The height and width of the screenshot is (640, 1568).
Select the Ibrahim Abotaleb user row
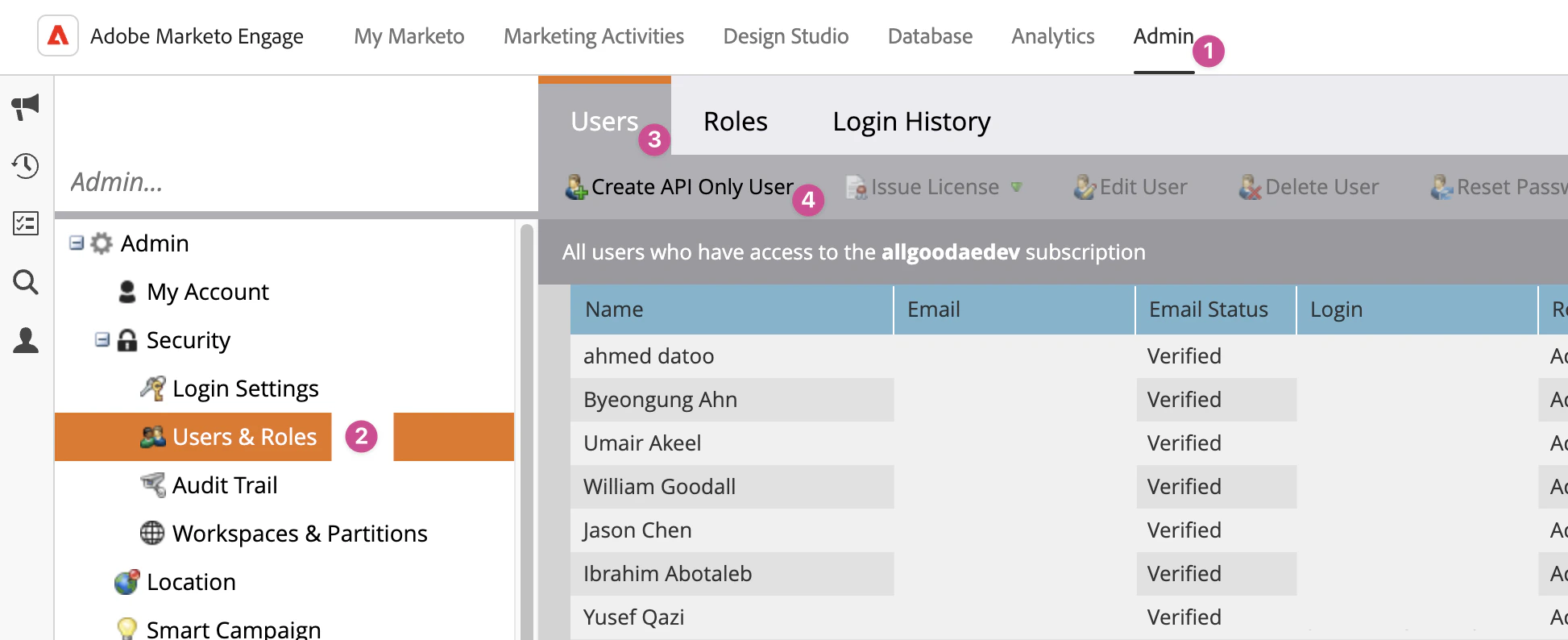[x=1069, y=574]
